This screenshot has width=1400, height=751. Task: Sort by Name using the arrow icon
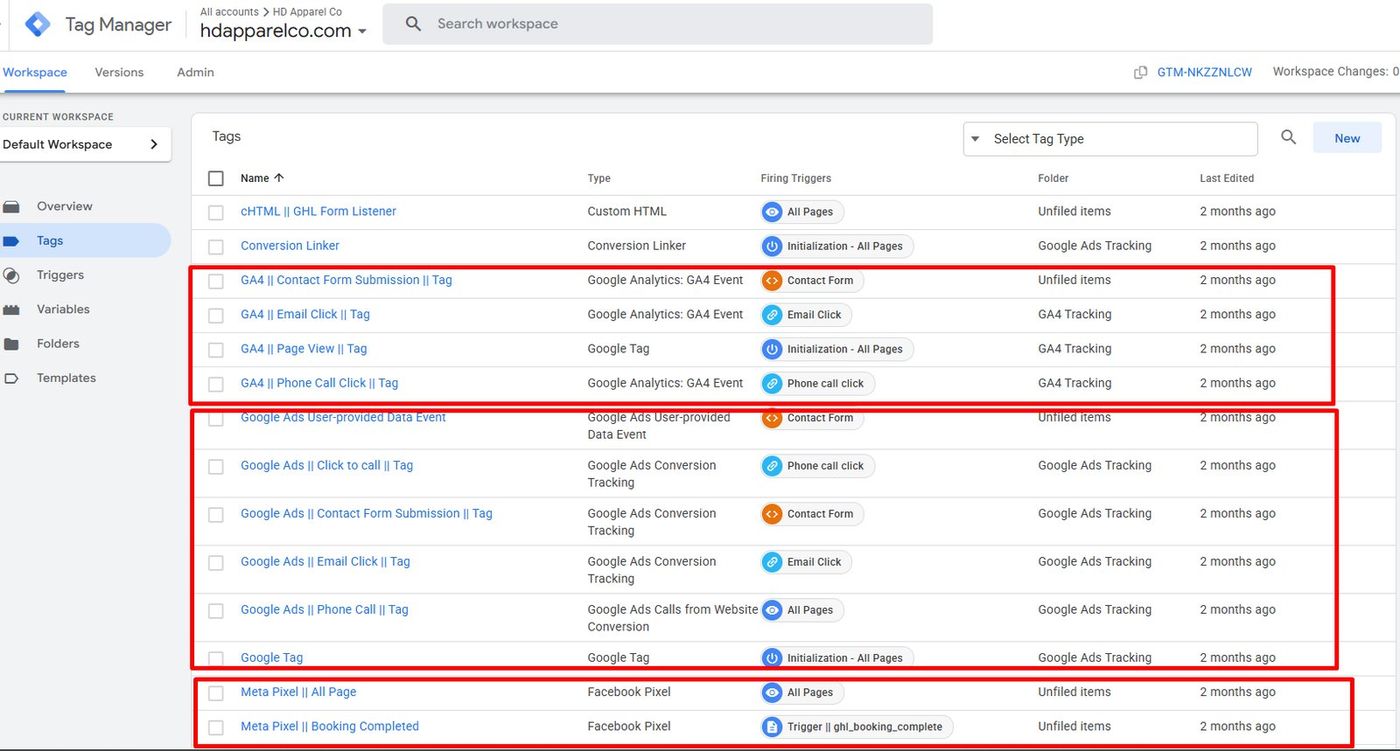coord(279,178)
